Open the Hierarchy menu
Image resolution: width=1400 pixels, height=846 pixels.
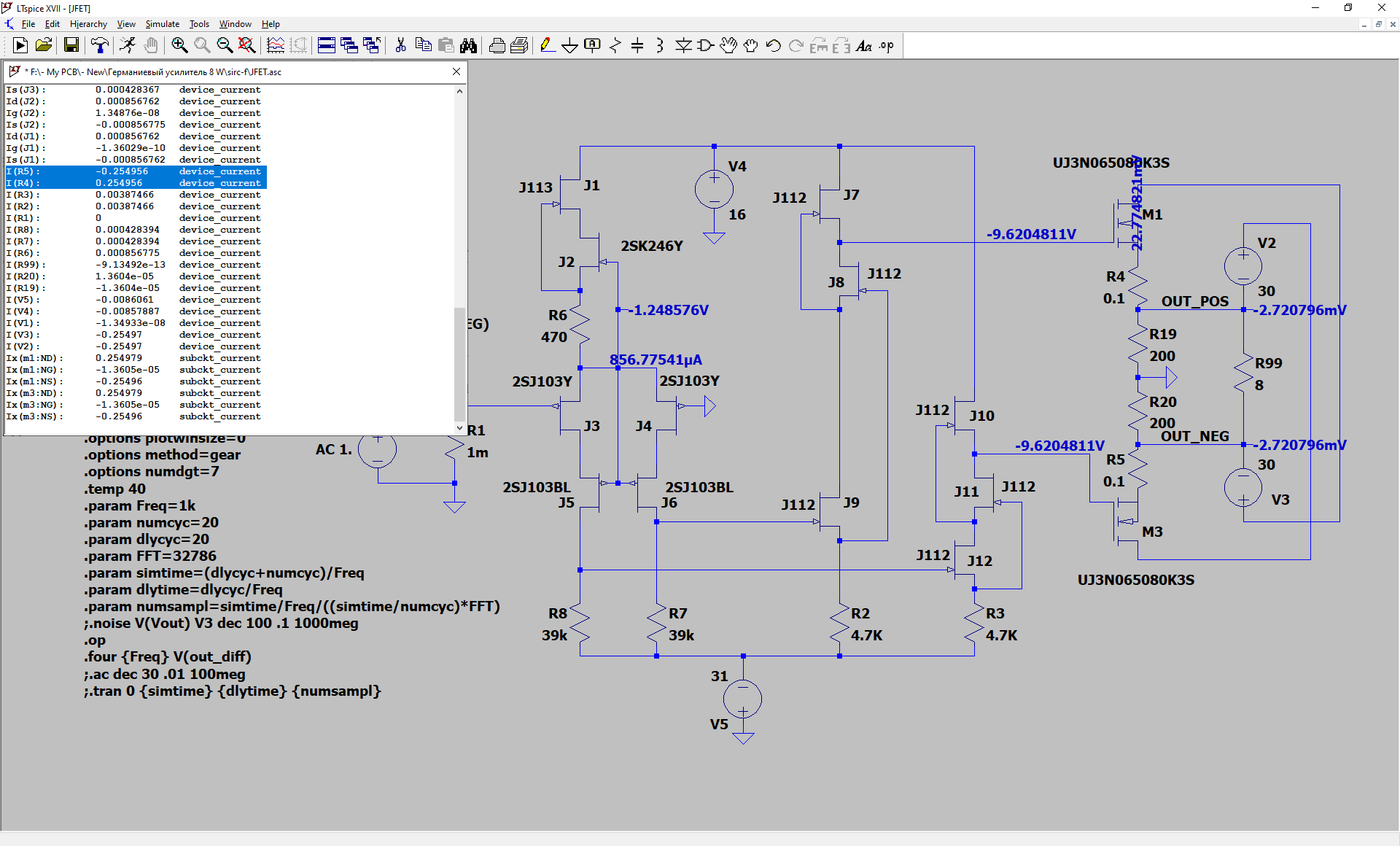tap(88, 24)
